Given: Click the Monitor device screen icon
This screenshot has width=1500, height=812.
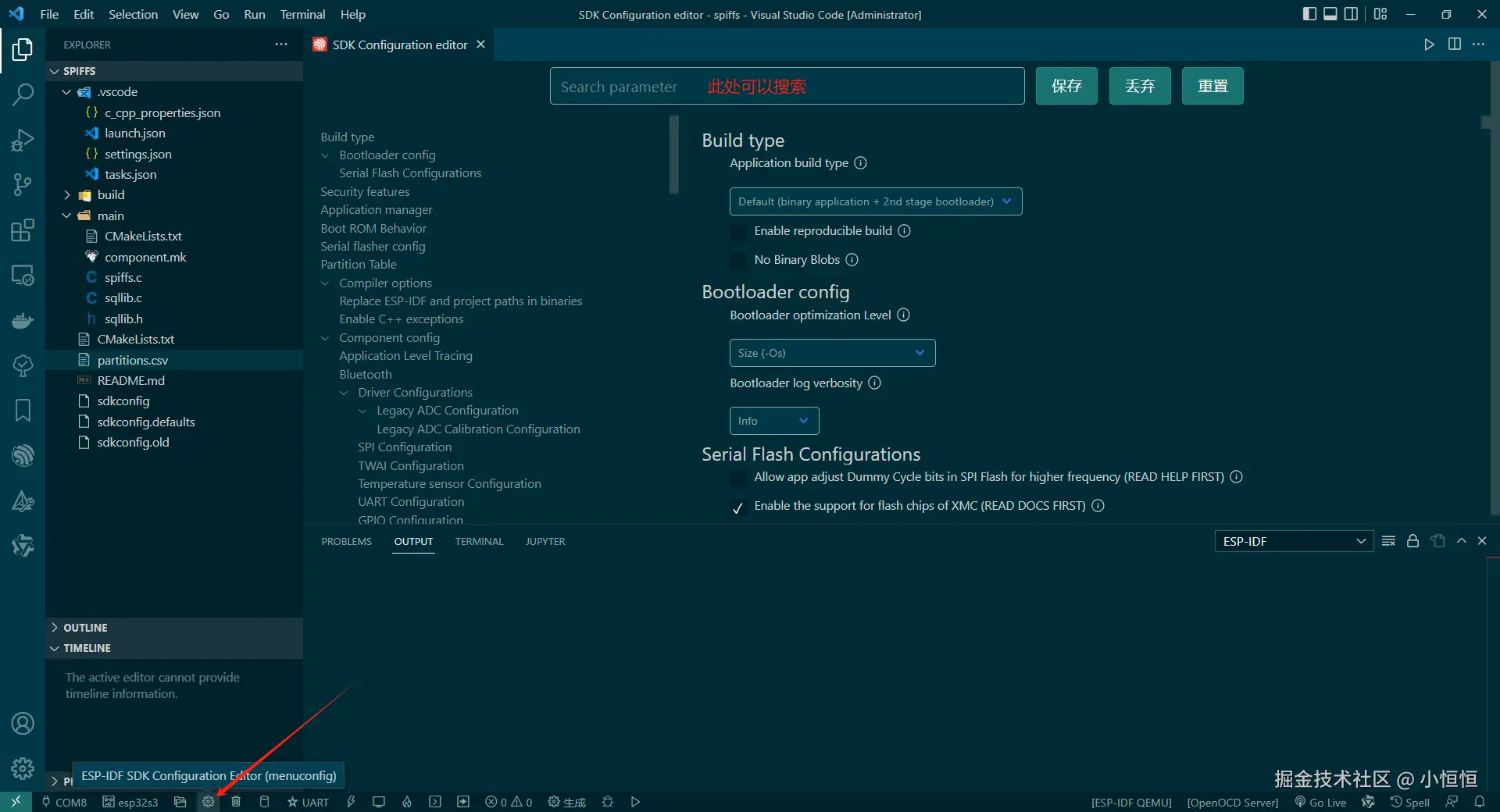Looking at the screenshot, I should (379, 802).
